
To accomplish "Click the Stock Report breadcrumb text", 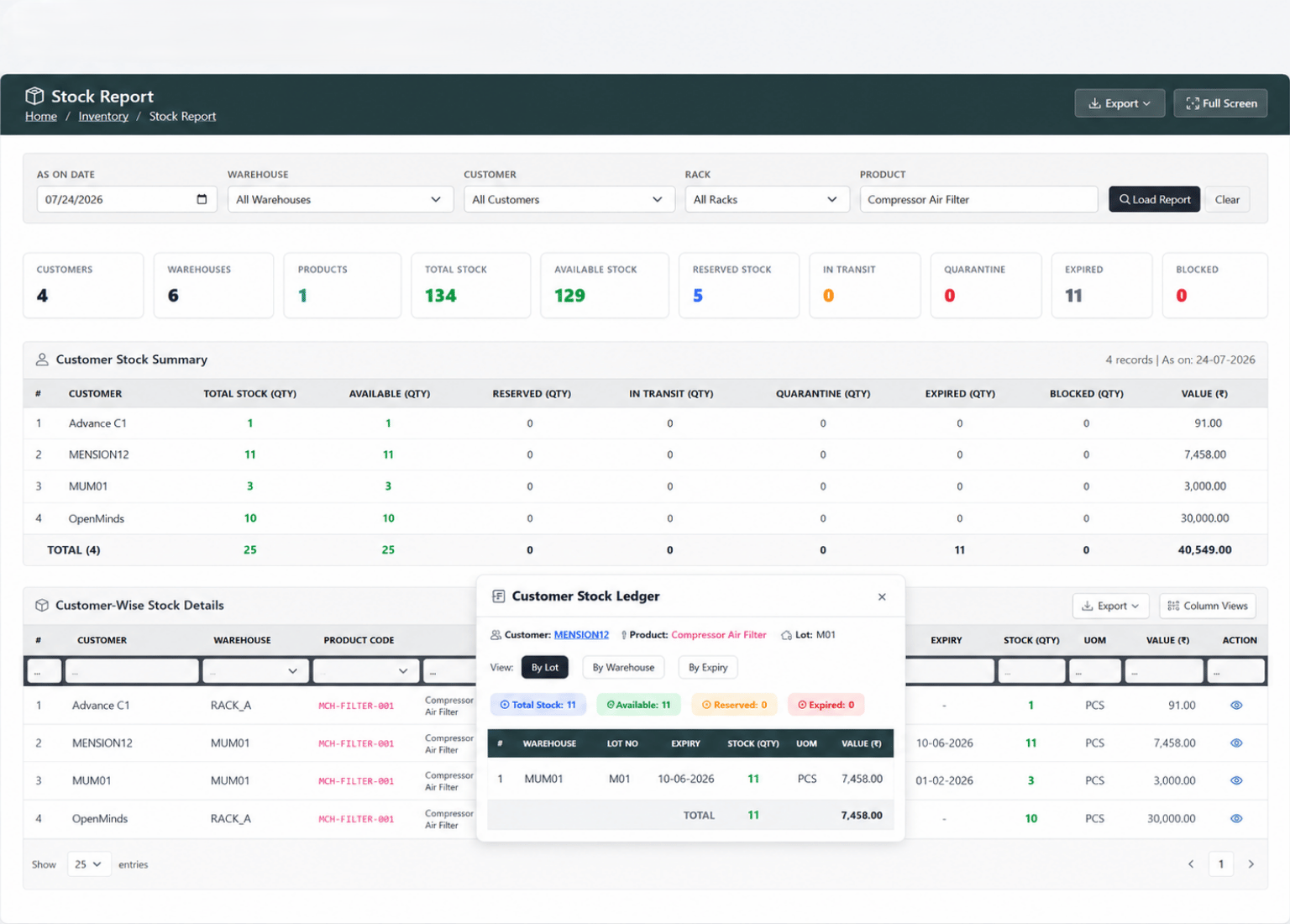I will [x=182, y=117].
